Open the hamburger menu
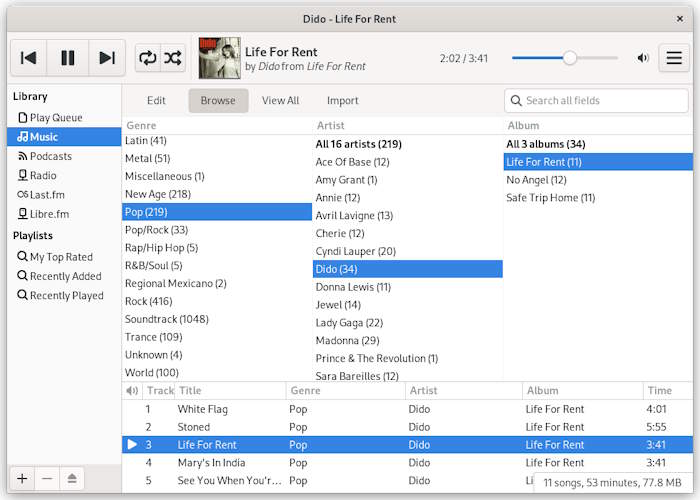The height and width of the screenshot is (500, 700). (674, 58)
